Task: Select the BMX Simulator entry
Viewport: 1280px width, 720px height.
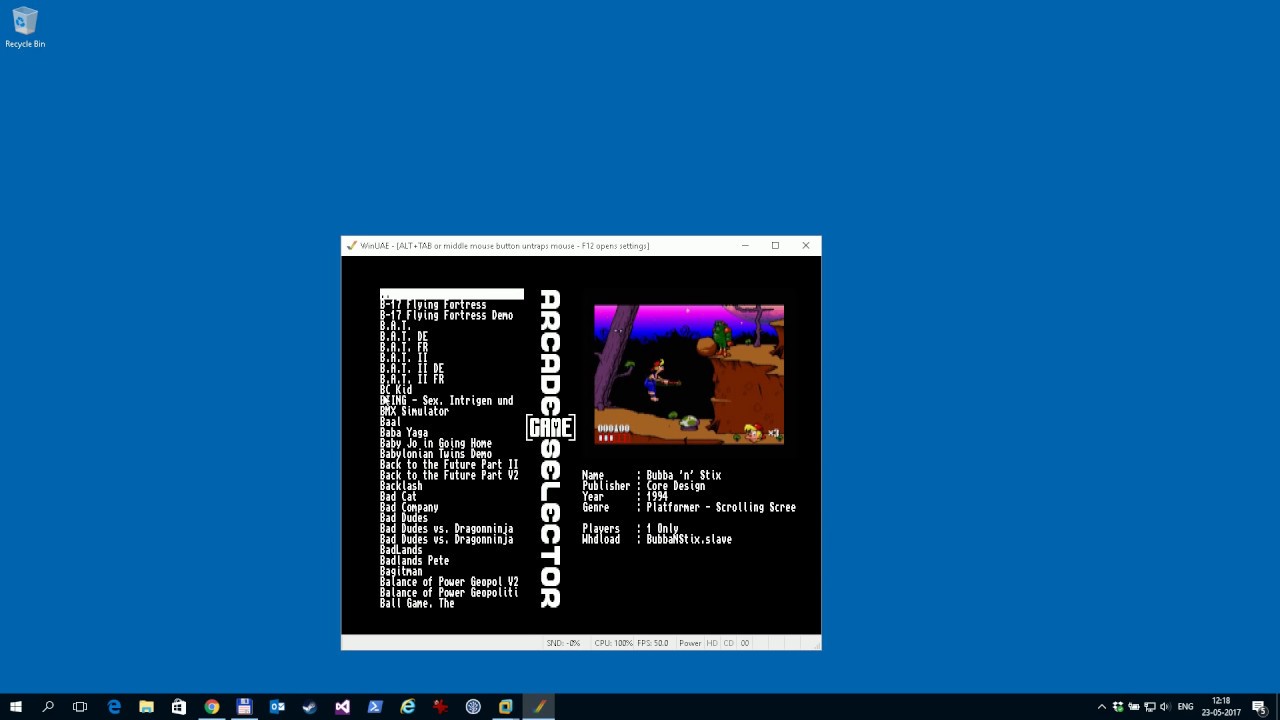Action: [414, 411]
